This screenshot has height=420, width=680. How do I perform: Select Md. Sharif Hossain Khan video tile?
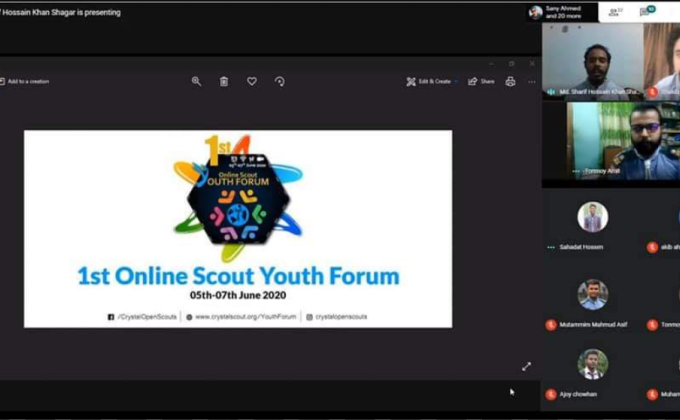[x=592, y=62]
